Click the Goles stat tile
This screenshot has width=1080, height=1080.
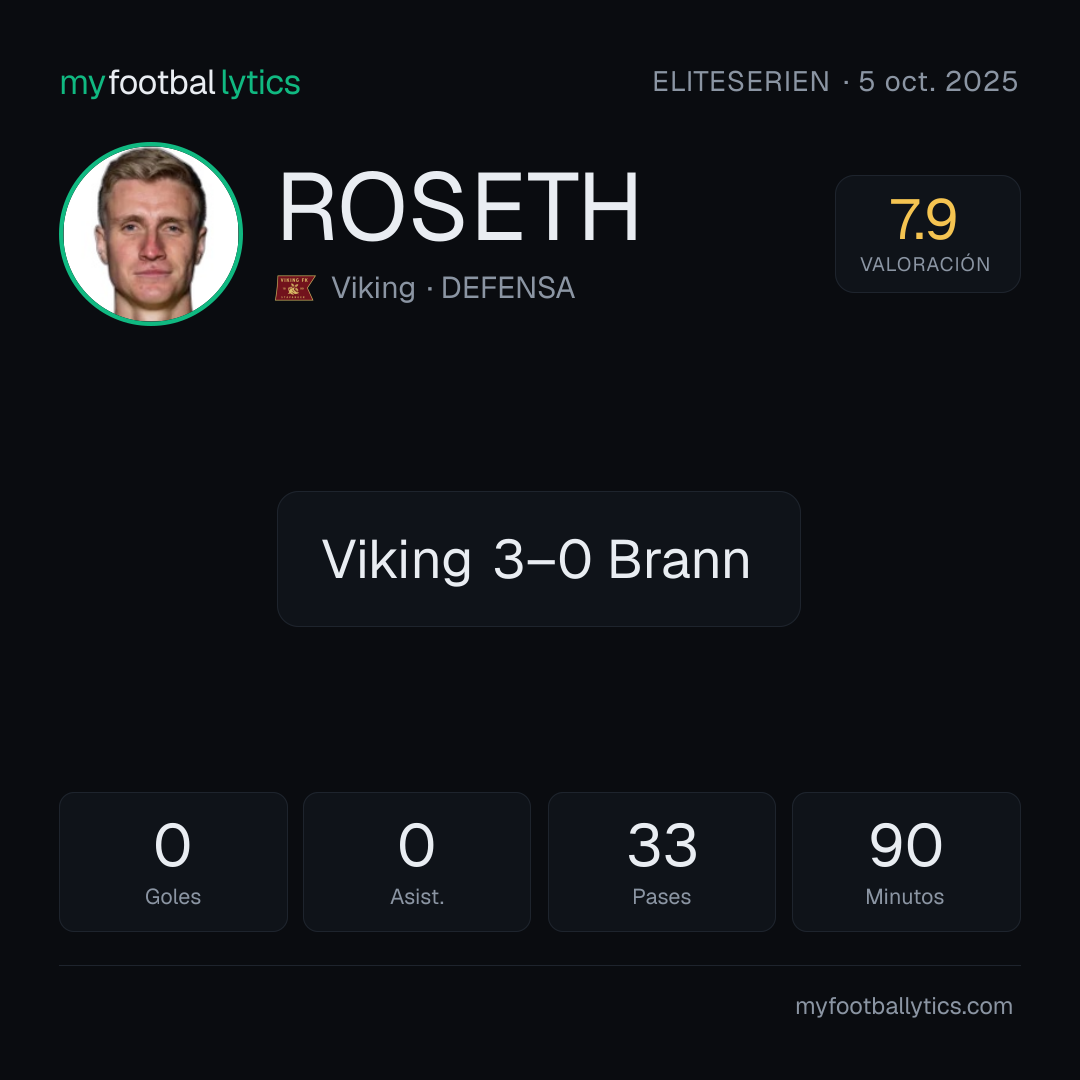point(173,862)
